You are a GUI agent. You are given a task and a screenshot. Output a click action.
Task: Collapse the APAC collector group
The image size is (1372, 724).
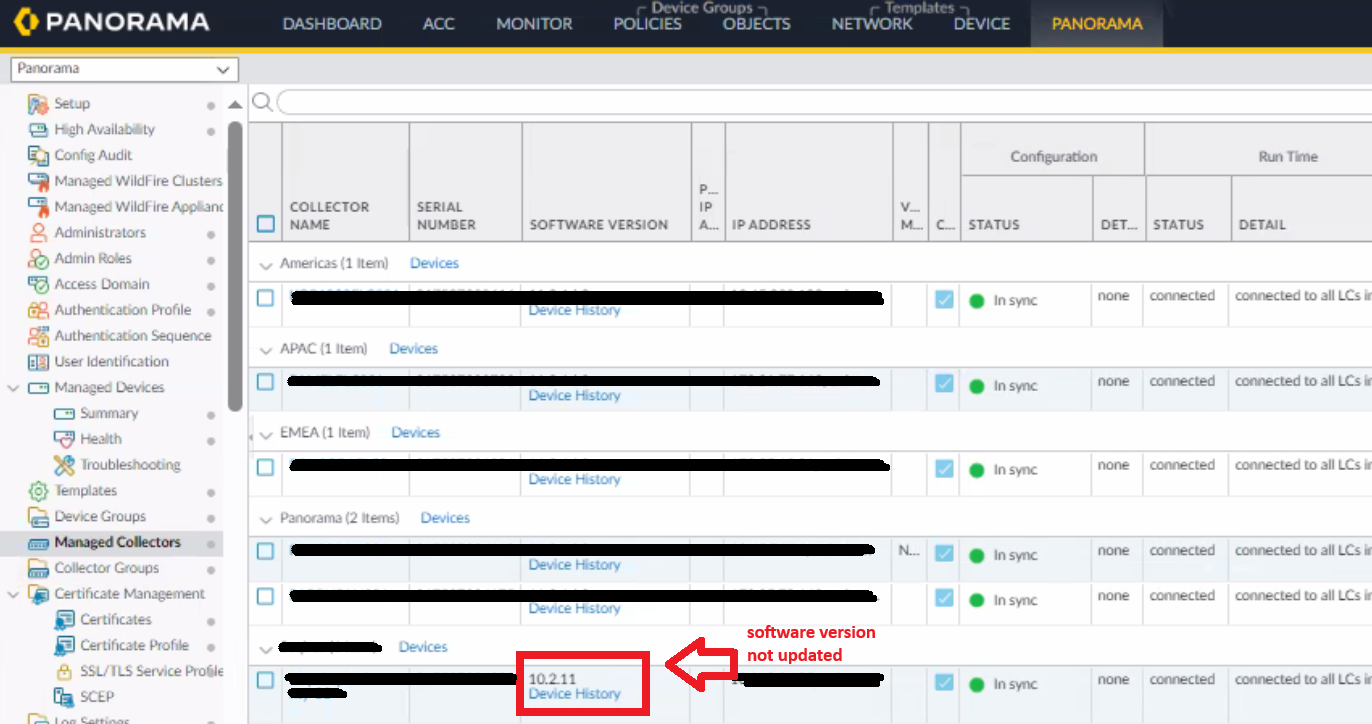[266, 349]
